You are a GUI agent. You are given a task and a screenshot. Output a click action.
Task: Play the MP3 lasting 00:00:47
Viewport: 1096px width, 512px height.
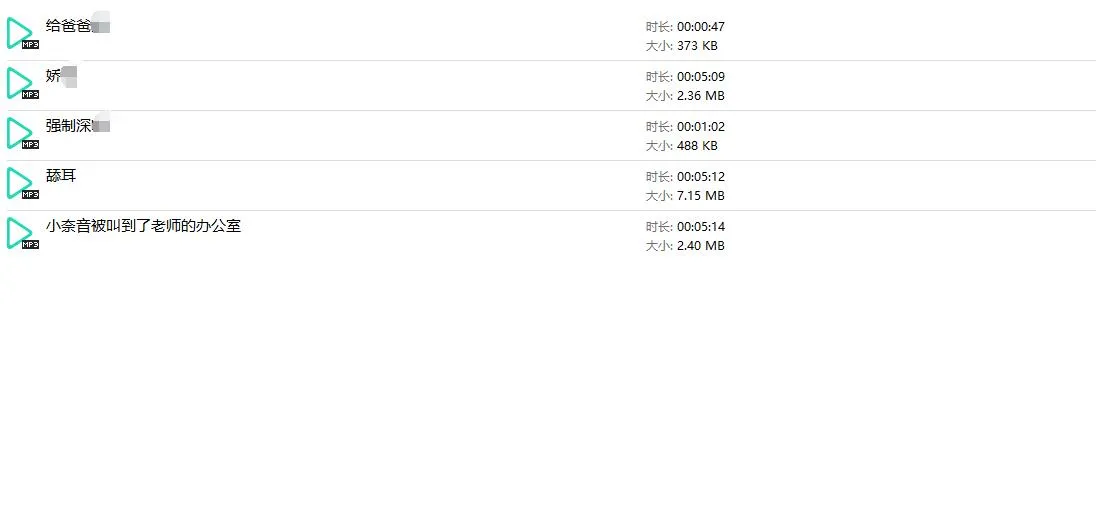[20, 33]
